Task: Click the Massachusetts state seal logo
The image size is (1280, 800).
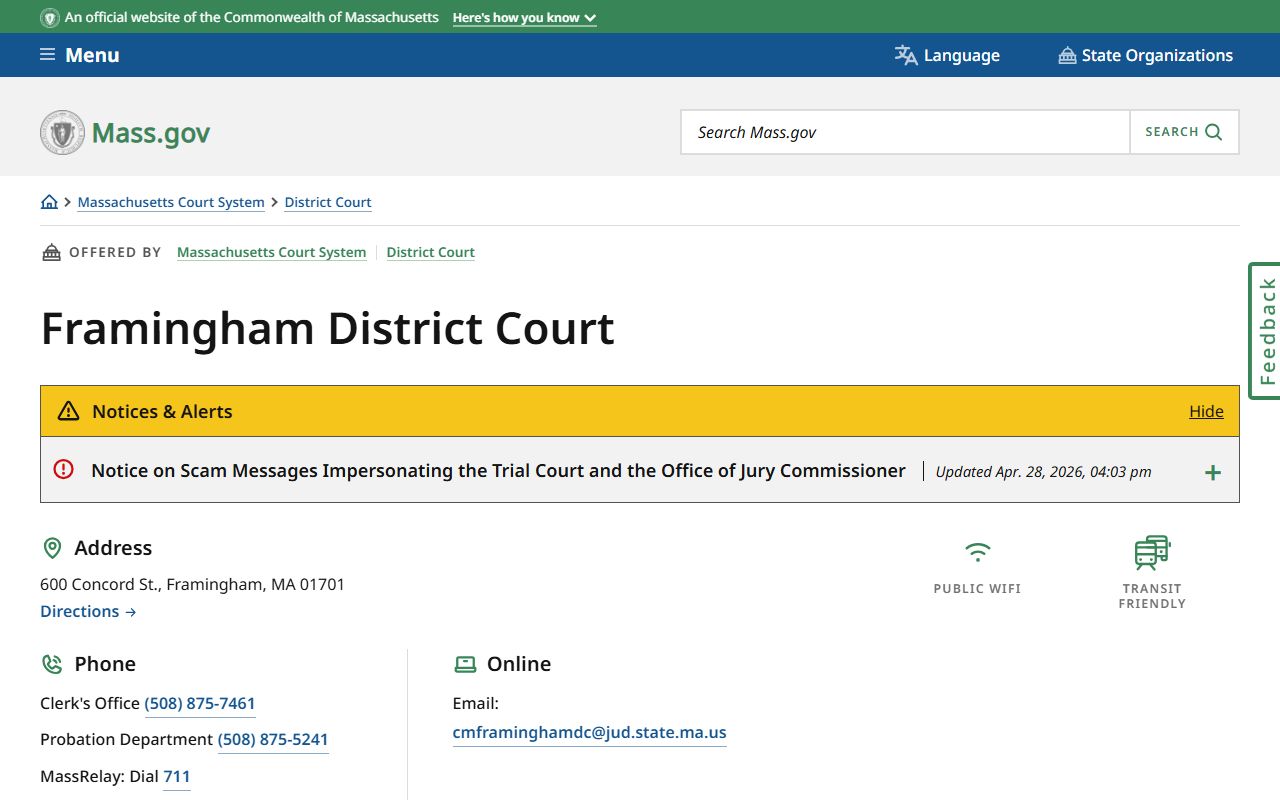Action: tap(62, 132)
